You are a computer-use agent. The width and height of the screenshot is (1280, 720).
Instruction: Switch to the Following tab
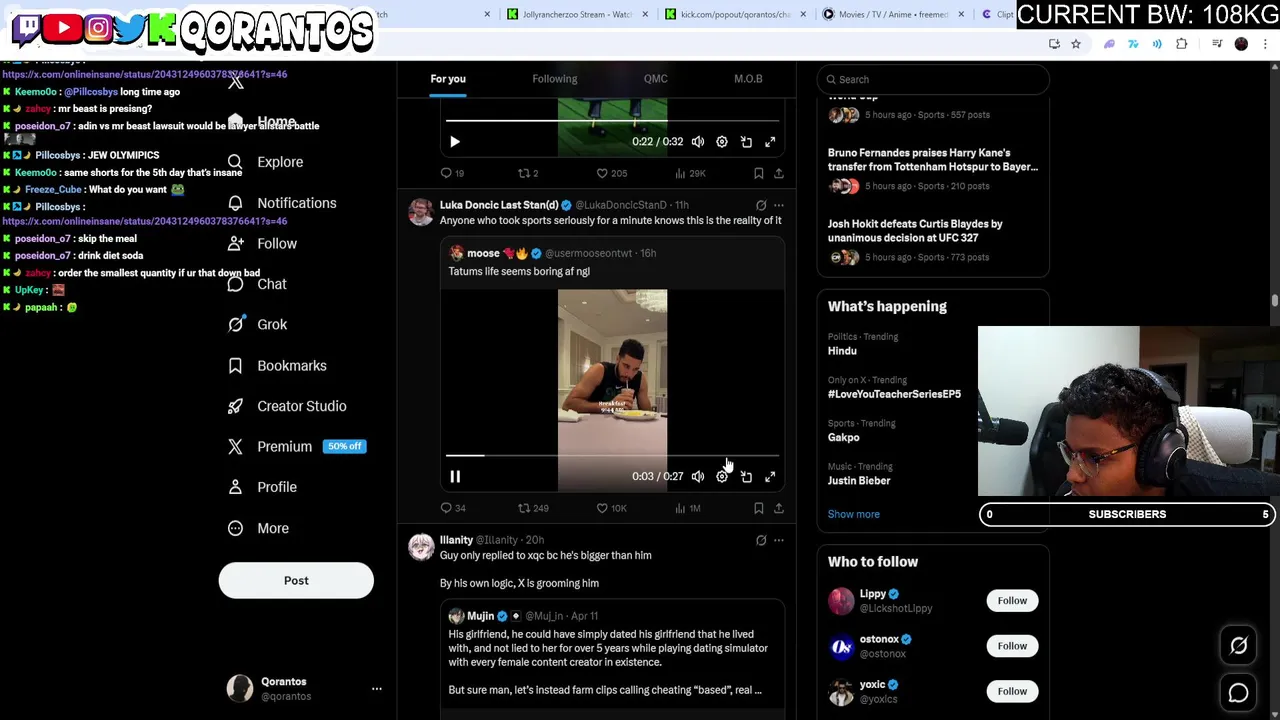coord(555,79)
